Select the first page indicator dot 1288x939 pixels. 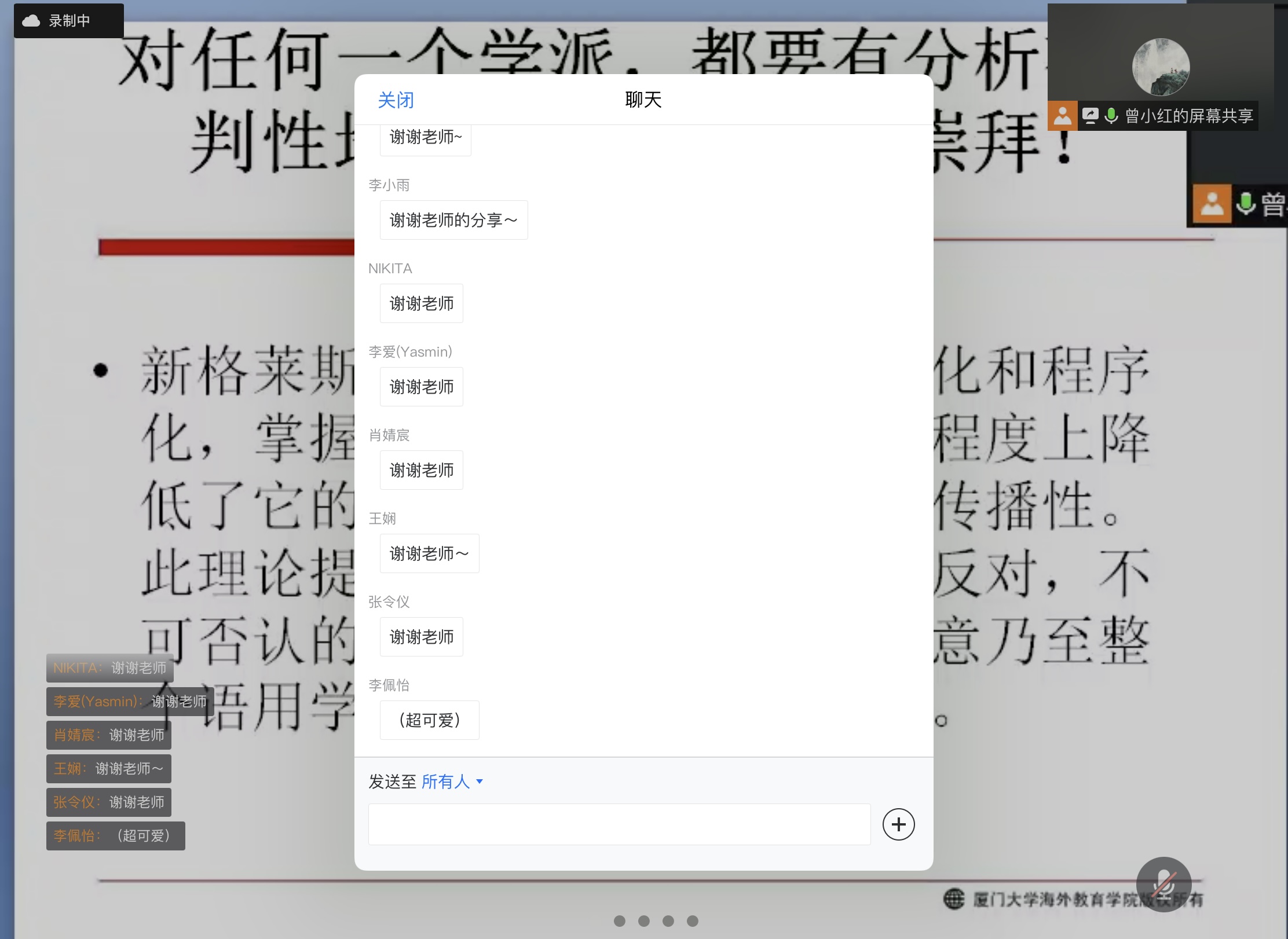[x=620, y=921]
